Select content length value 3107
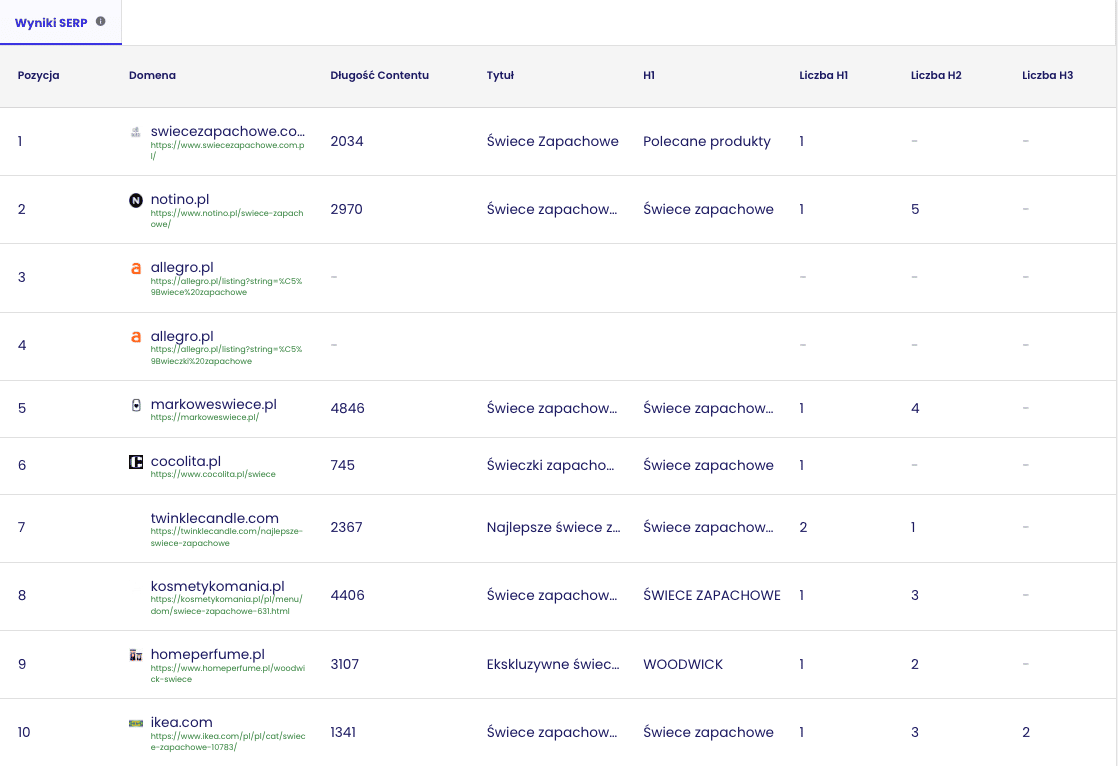 coord(344,664)
